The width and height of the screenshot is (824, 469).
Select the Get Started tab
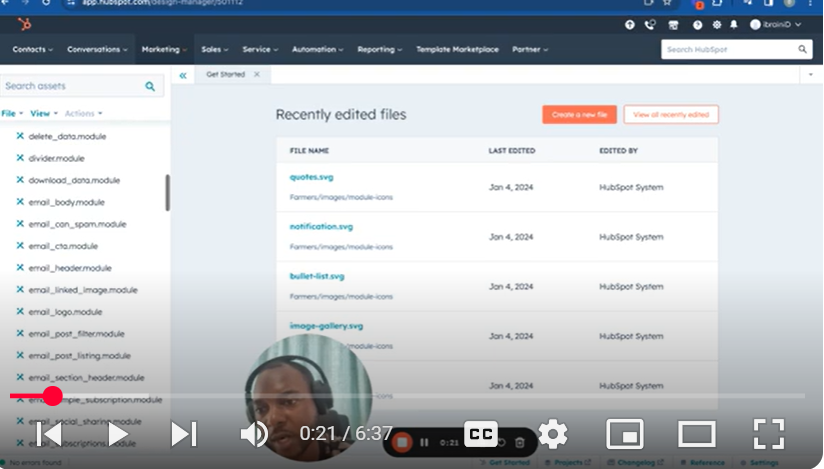click(x=225, y=75)
